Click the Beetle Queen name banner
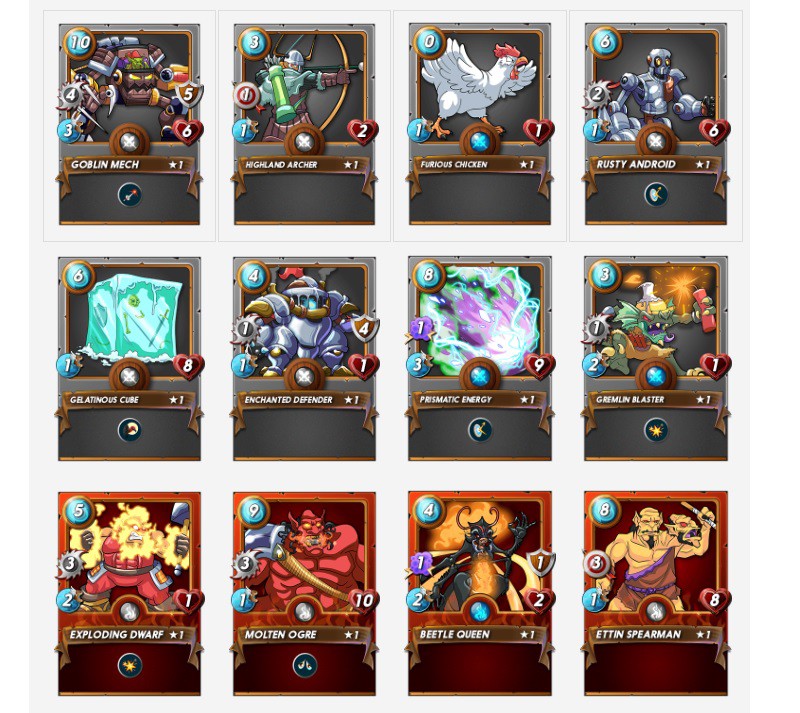This screenshot has width=800, height=713. click(x=480, y=634)
